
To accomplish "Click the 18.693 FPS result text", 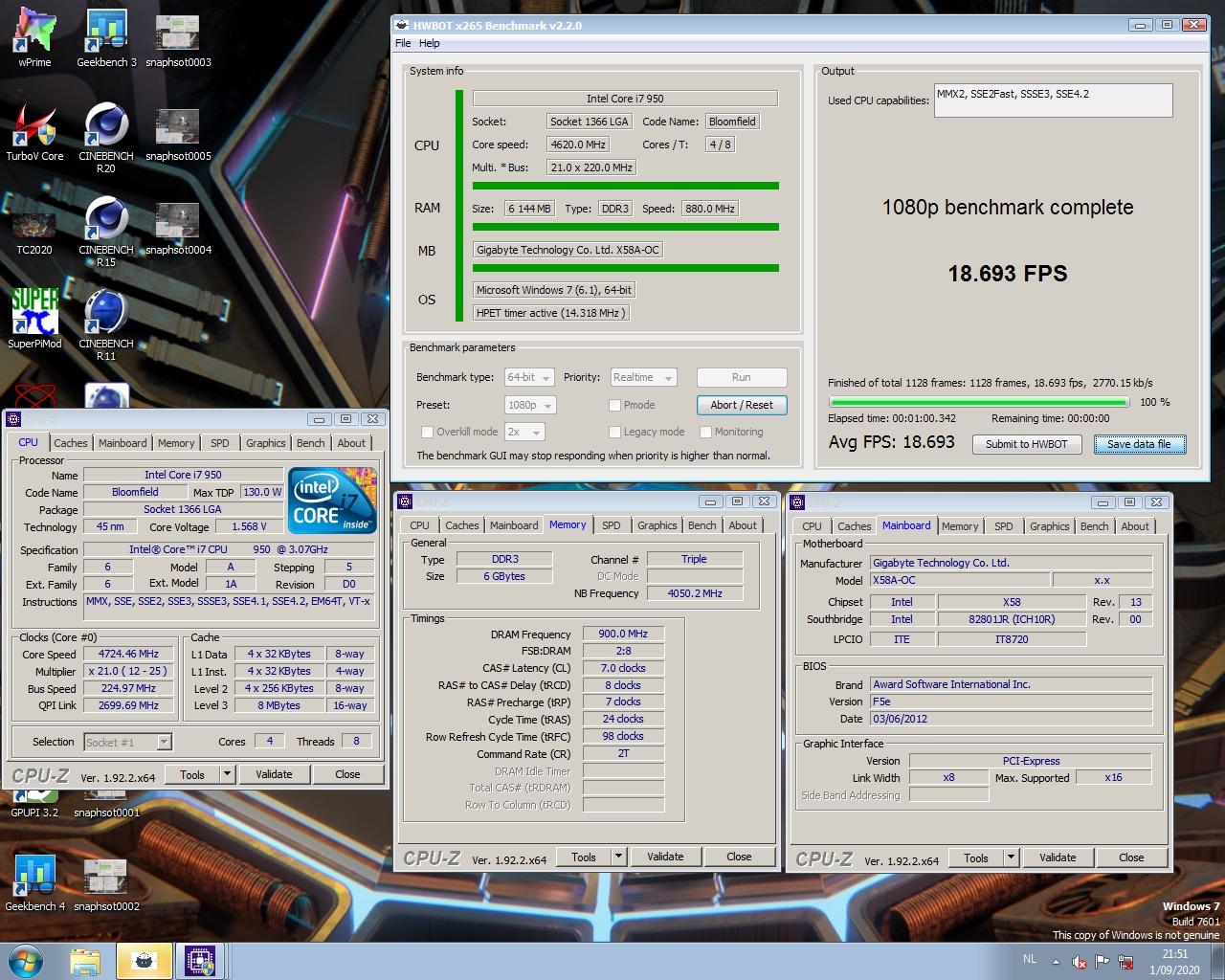I will 1008,274.
